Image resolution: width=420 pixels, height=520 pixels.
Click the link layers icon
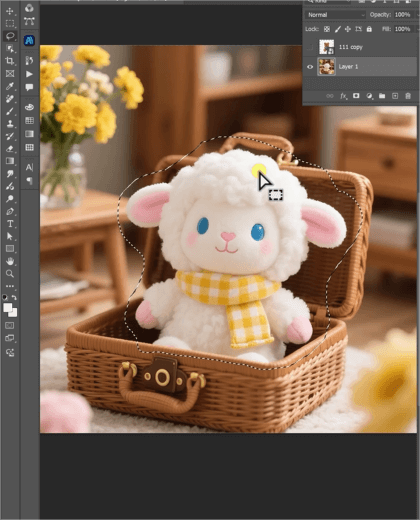[x=330, y=96]
